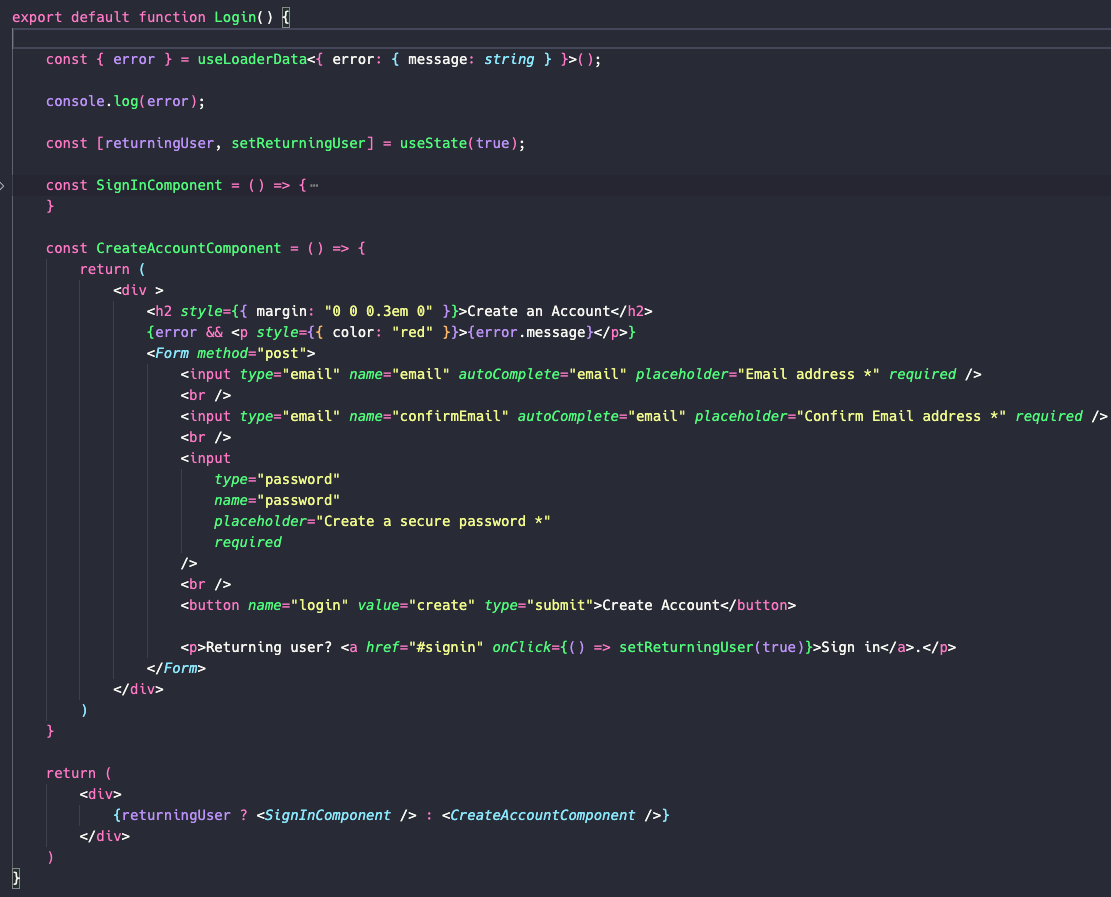Click type="password" attribute line
The image size is (1111, 897).
tap(277, 480)
